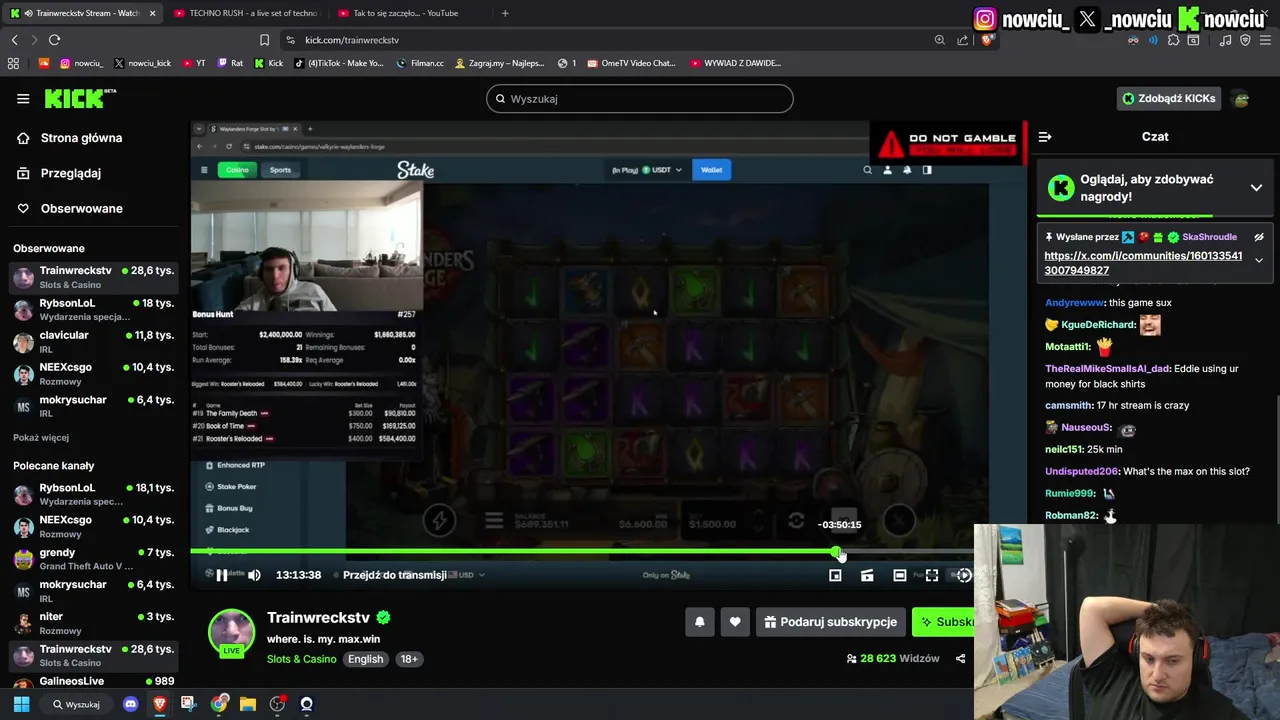The width and height of the screenshot is (1280, 720).
Task: Click username Andyrewww in chat
Action: [1073, 303]
